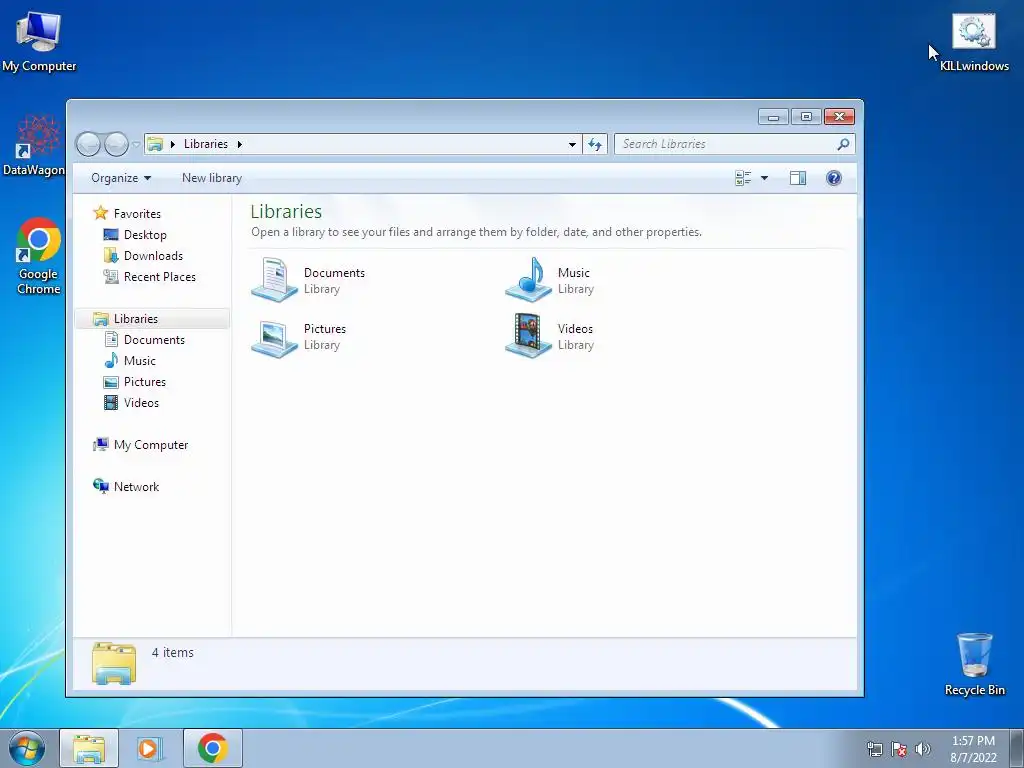The width and height of the screenshot is (1024, 768).
Task: Select Downloads under Favorites
Action: [x=153, y=255]
